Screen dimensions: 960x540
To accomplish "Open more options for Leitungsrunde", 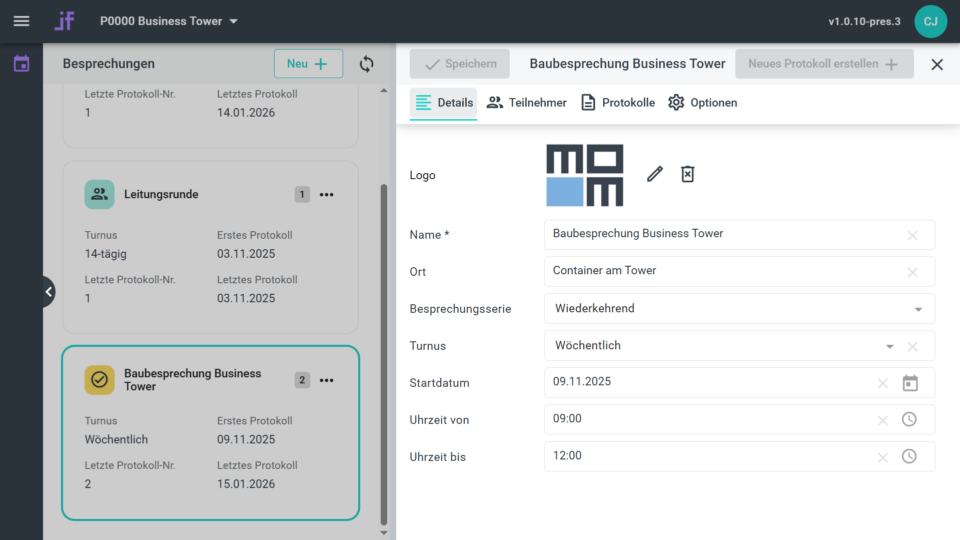I will click(327, 195).
